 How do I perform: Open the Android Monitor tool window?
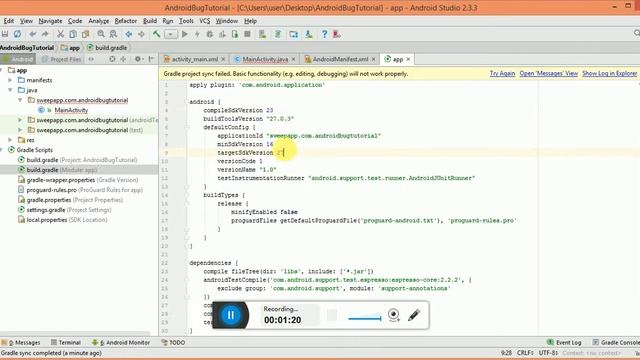click(x=121, y=342)
